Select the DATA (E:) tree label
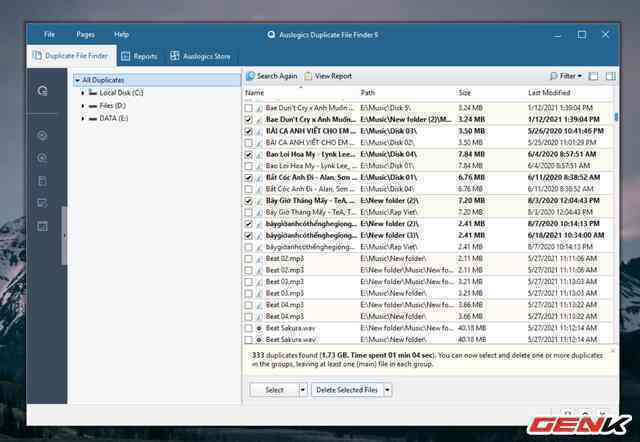The height and width of the screenshot is (442, 640). click(113, 118)
